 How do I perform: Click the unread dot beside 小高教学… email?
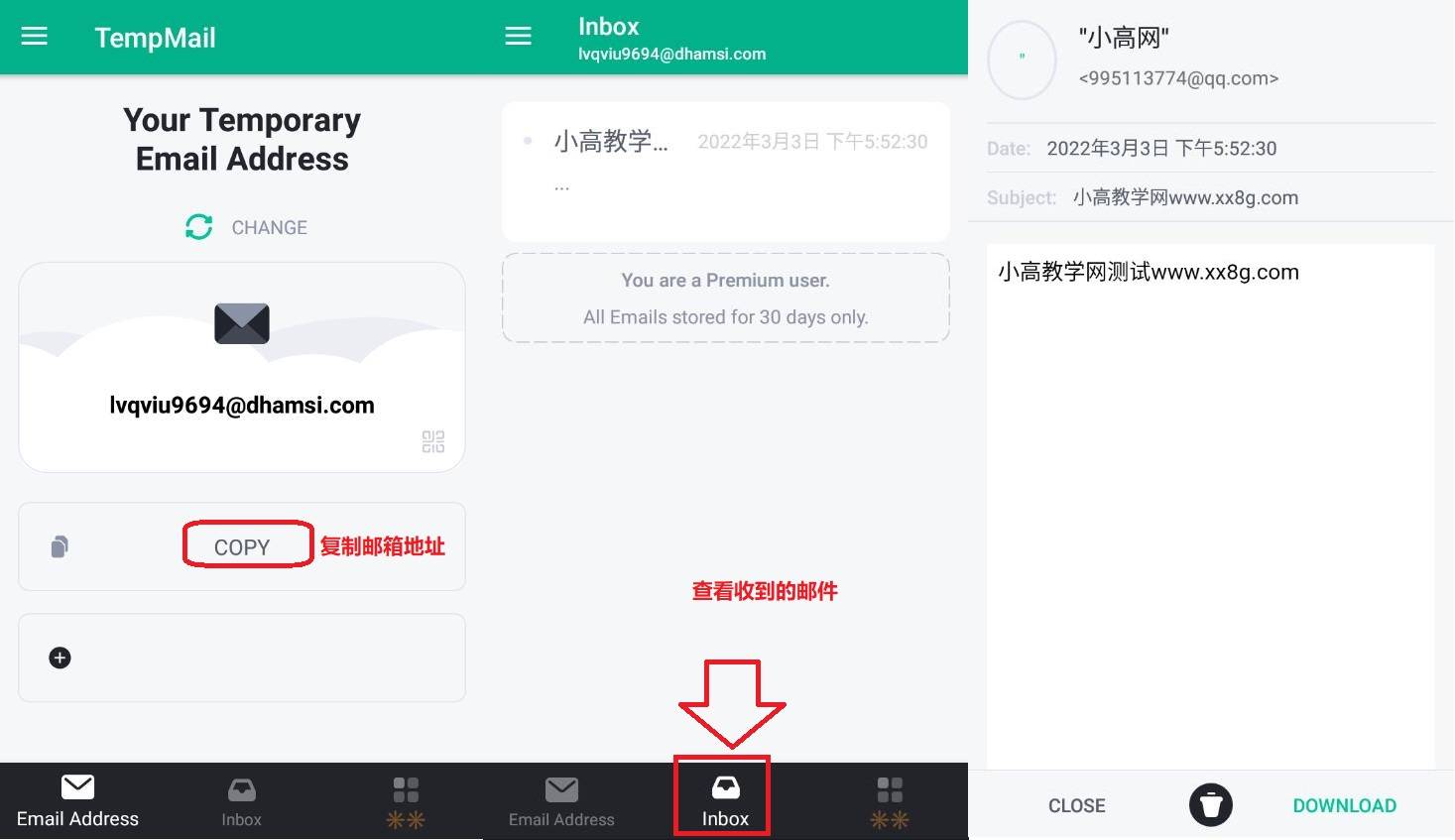coord(528,141)
